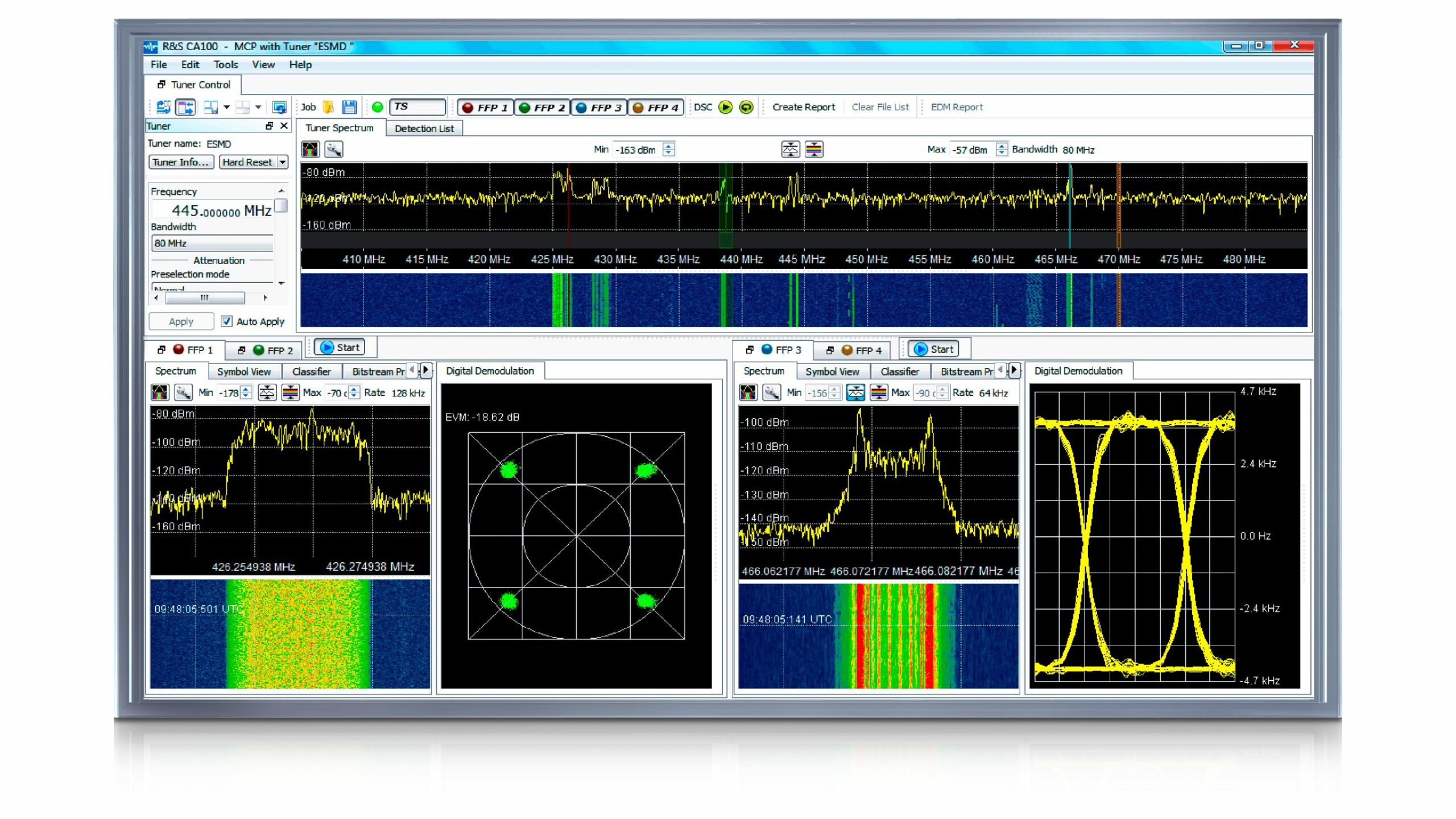The height and width of the screenshot is (819, 1456).
Task: Toggle the Auto Apply checkbox
Action: [226, 321]
